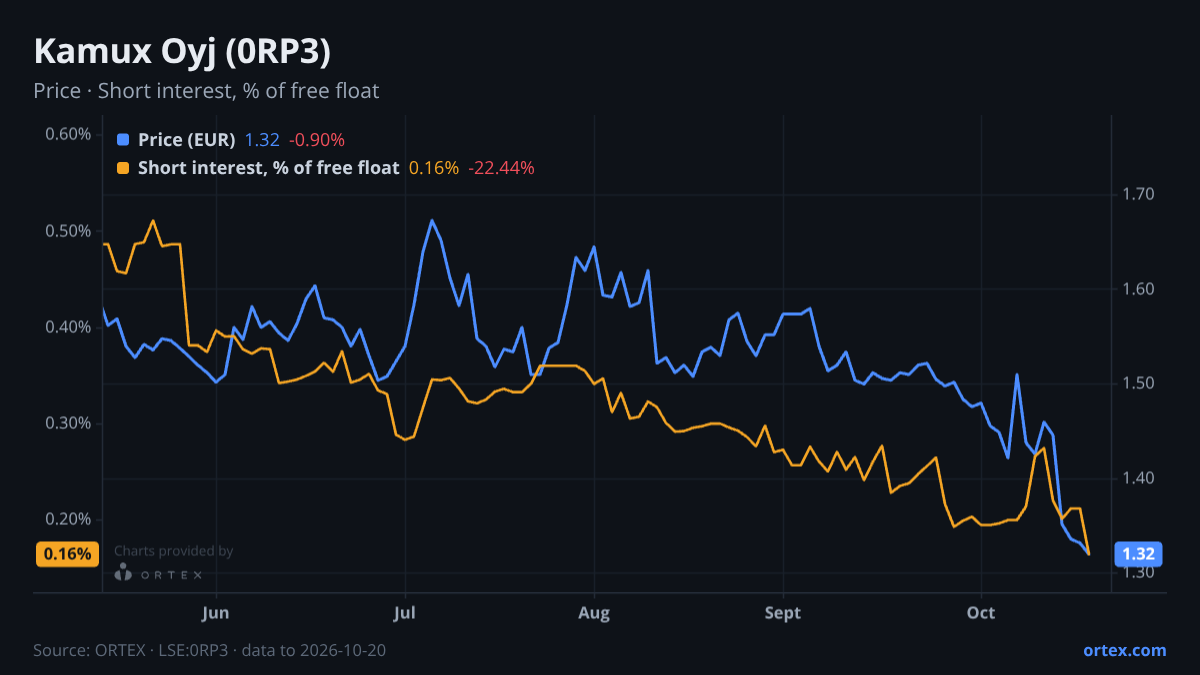Click the 1.30 right axis label

point(1139,572)
